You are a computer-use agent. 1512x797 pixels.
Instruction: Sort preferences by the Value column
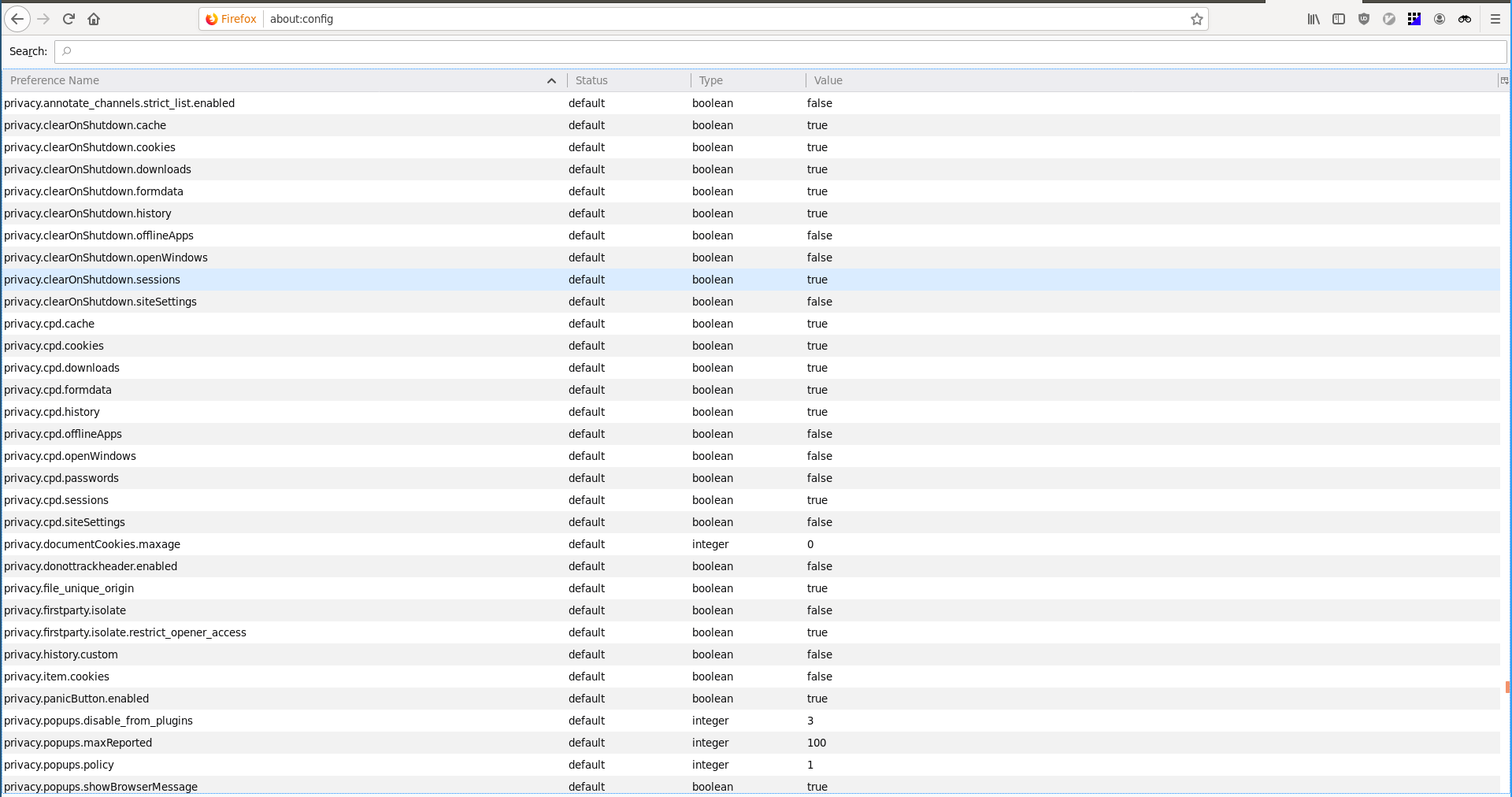pyautogui.click(x=1151, y=80)
